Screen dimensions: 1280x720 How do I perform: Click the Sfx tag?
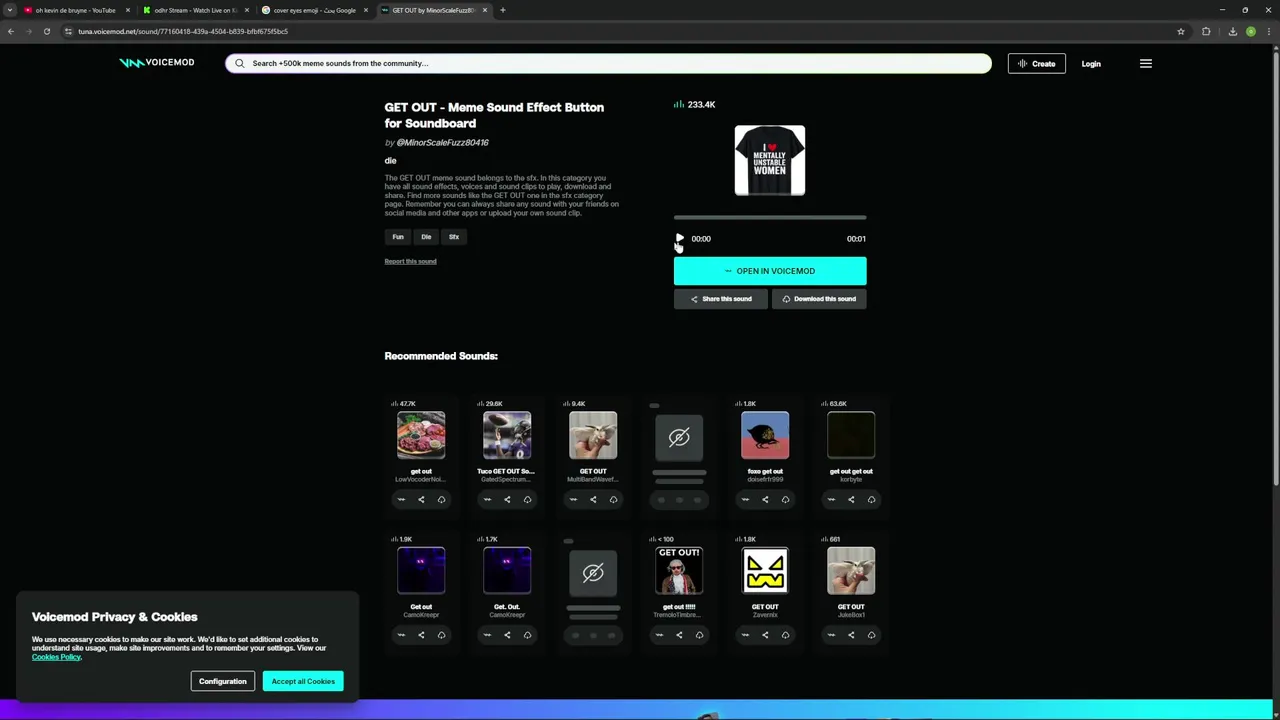tap(454, 237)
